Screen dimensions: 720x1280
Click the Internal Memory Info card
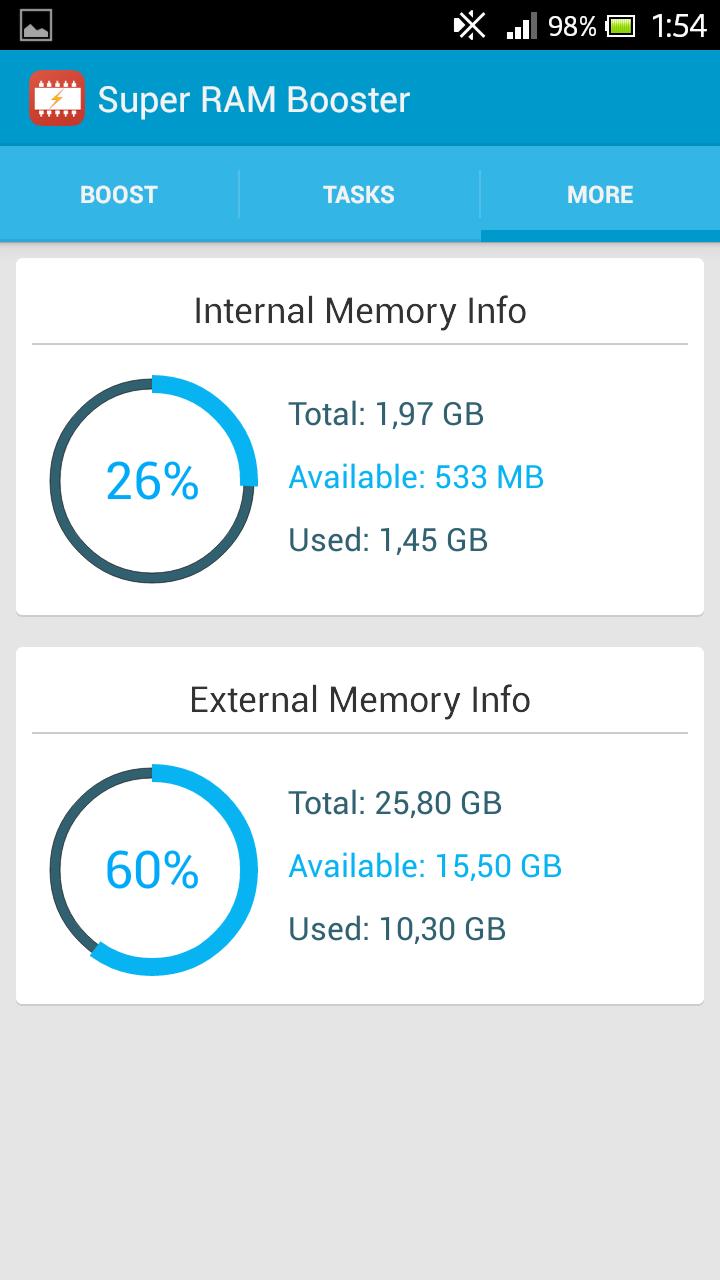pyautogui.click(x=360, y=432)
